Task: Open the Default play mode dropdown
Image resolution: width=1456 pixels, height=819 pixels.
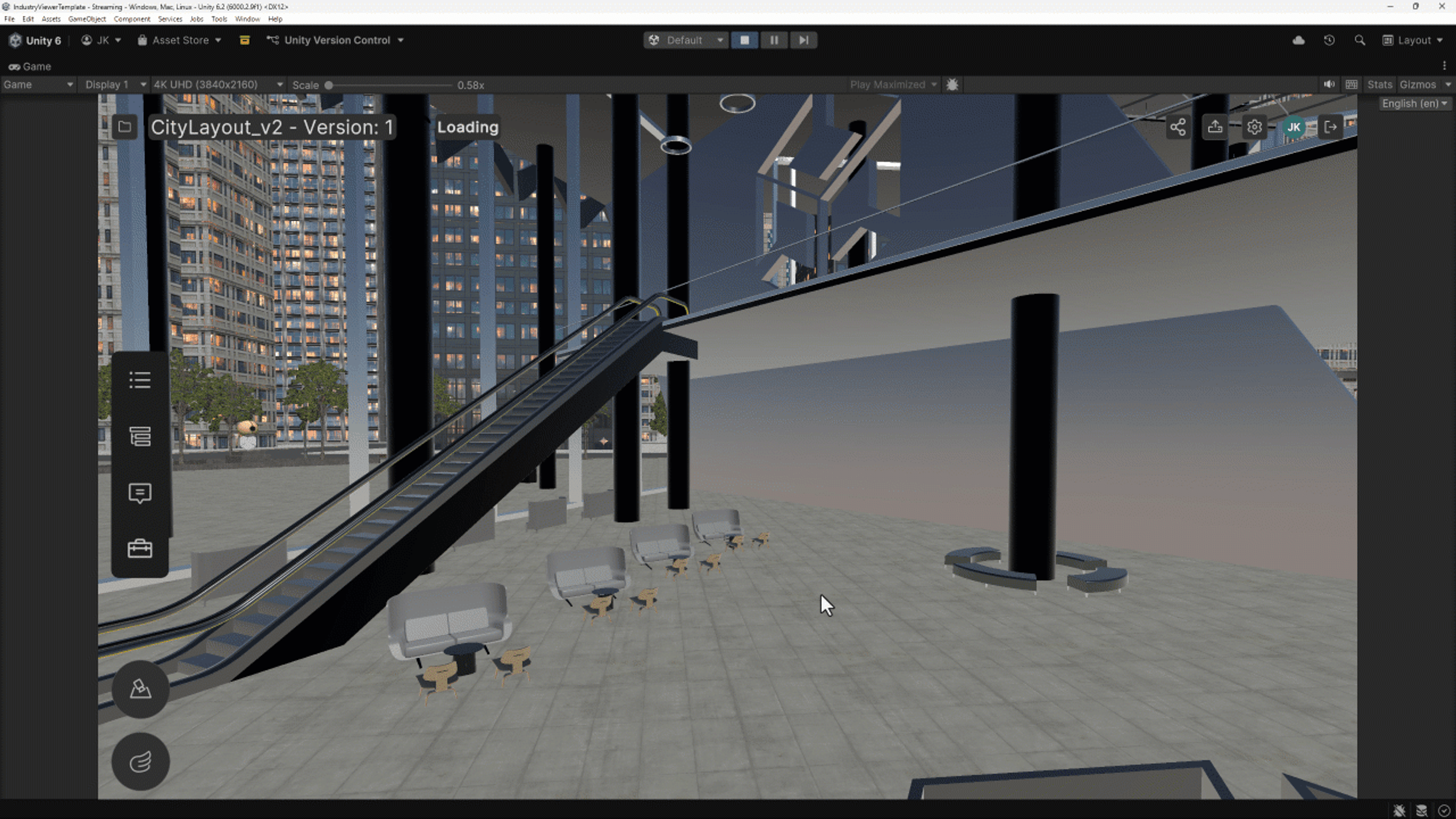Action: (686, 40)
